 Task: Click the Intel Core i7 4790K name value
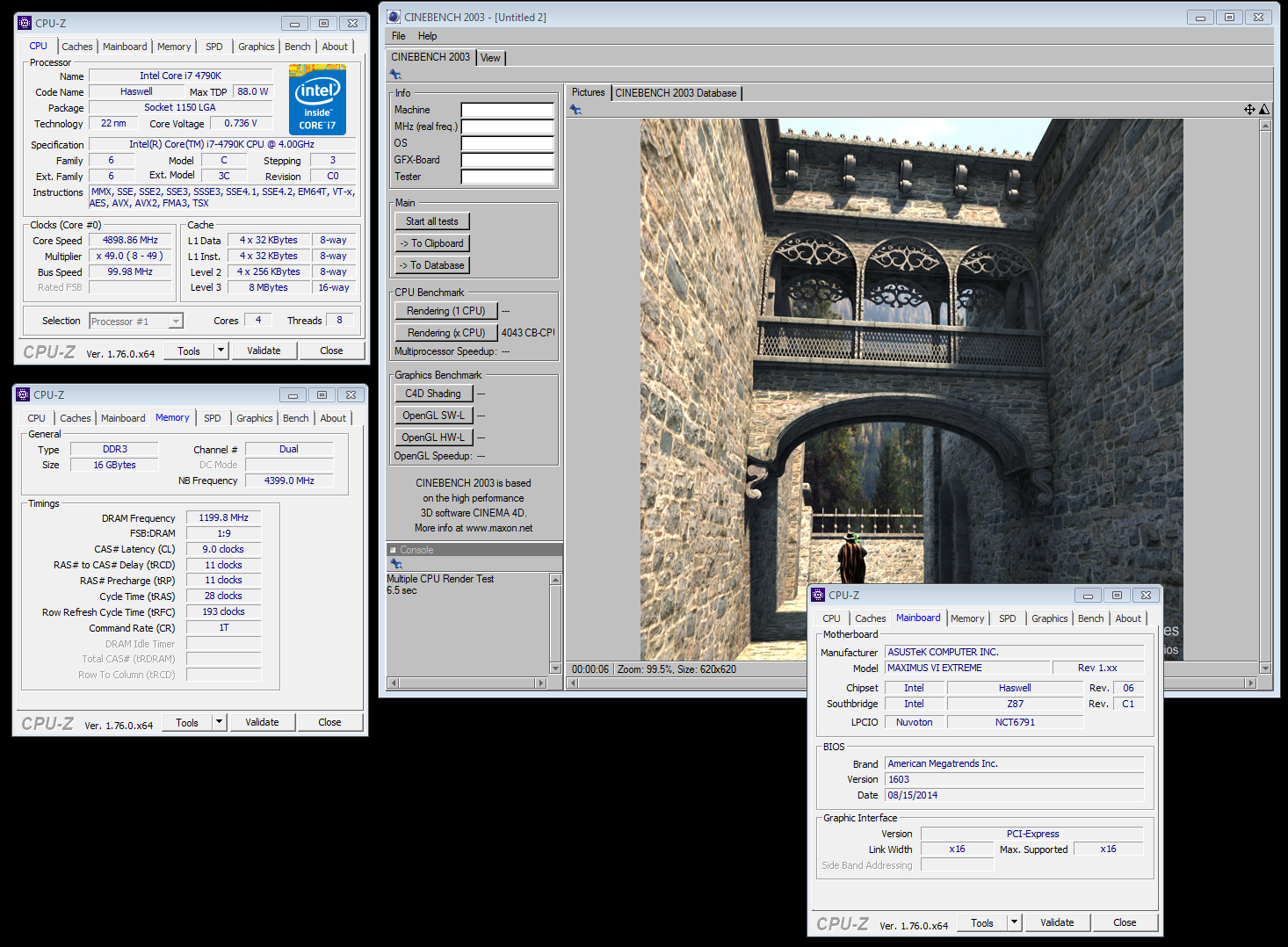point(180,76)
